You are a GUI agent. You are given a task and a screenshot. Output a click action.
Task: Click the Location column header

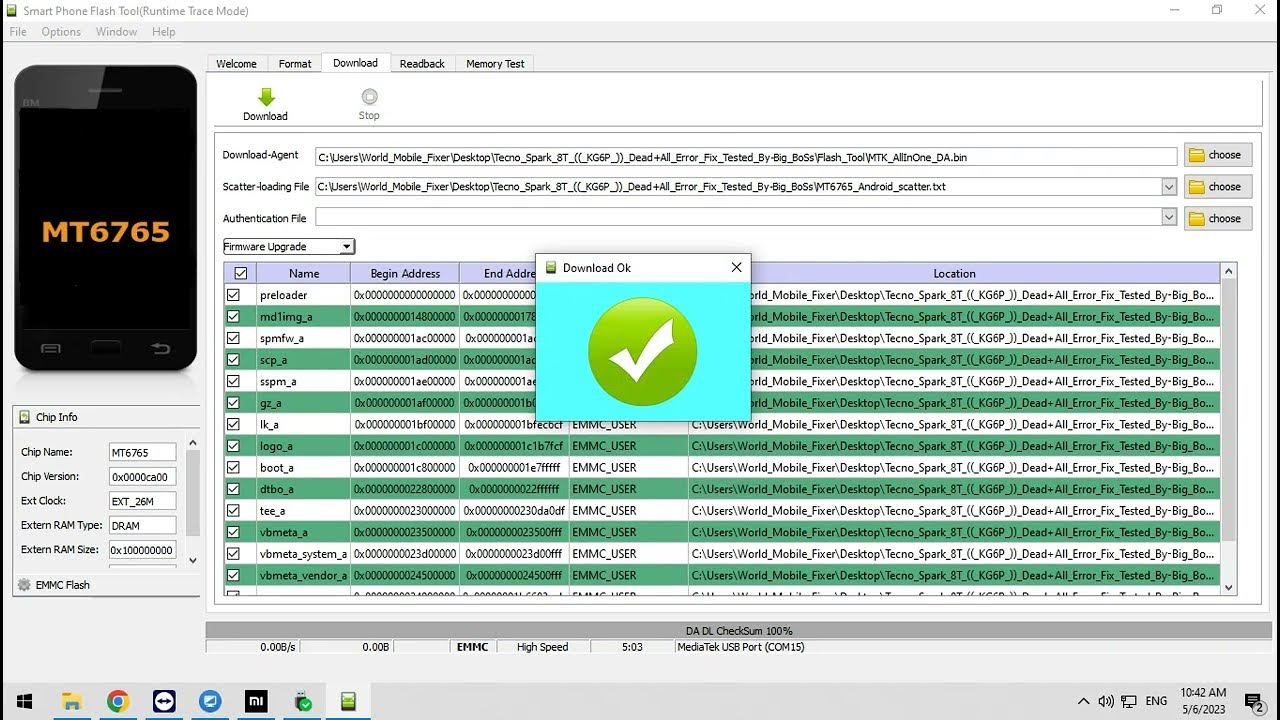click(954, 273)
